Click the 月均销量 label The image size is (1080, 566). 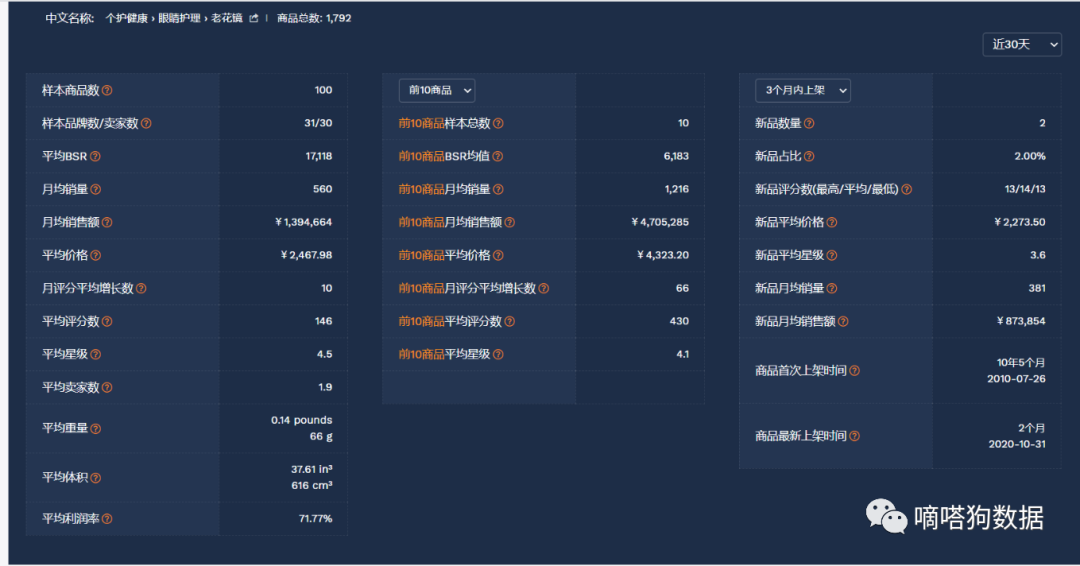click(65, 189)
